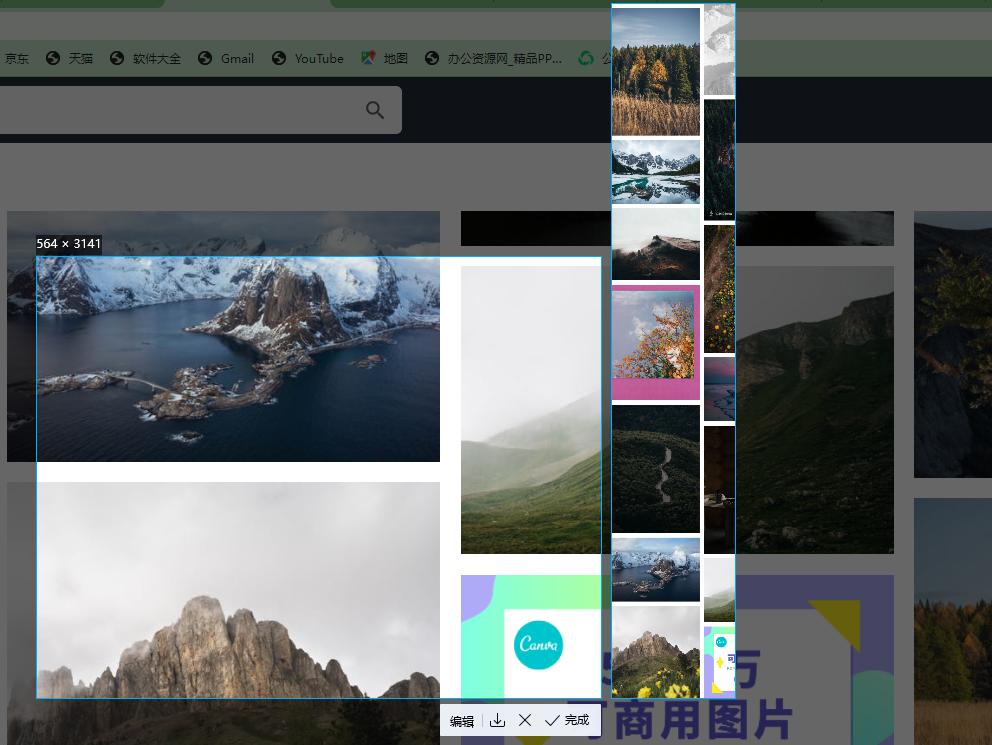Screen dimensions: 992x745
Task: Select the autumn forest preview thumbnail
Action: [x=655, y=71]
